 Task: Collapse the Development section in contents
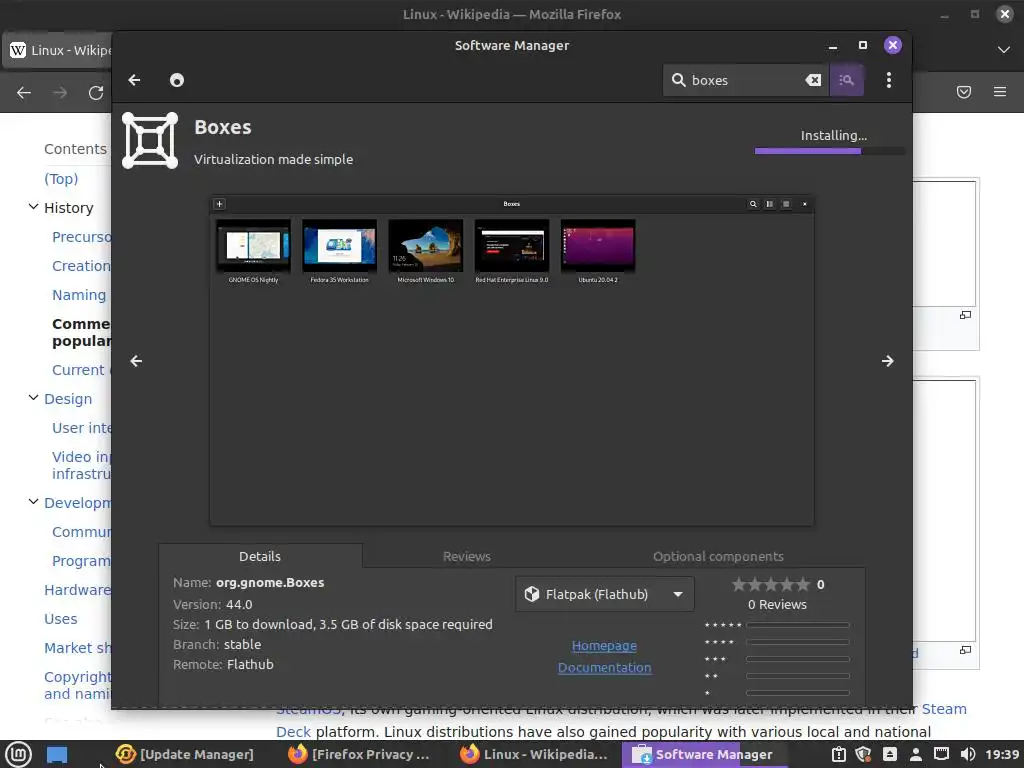pos(33,502)
